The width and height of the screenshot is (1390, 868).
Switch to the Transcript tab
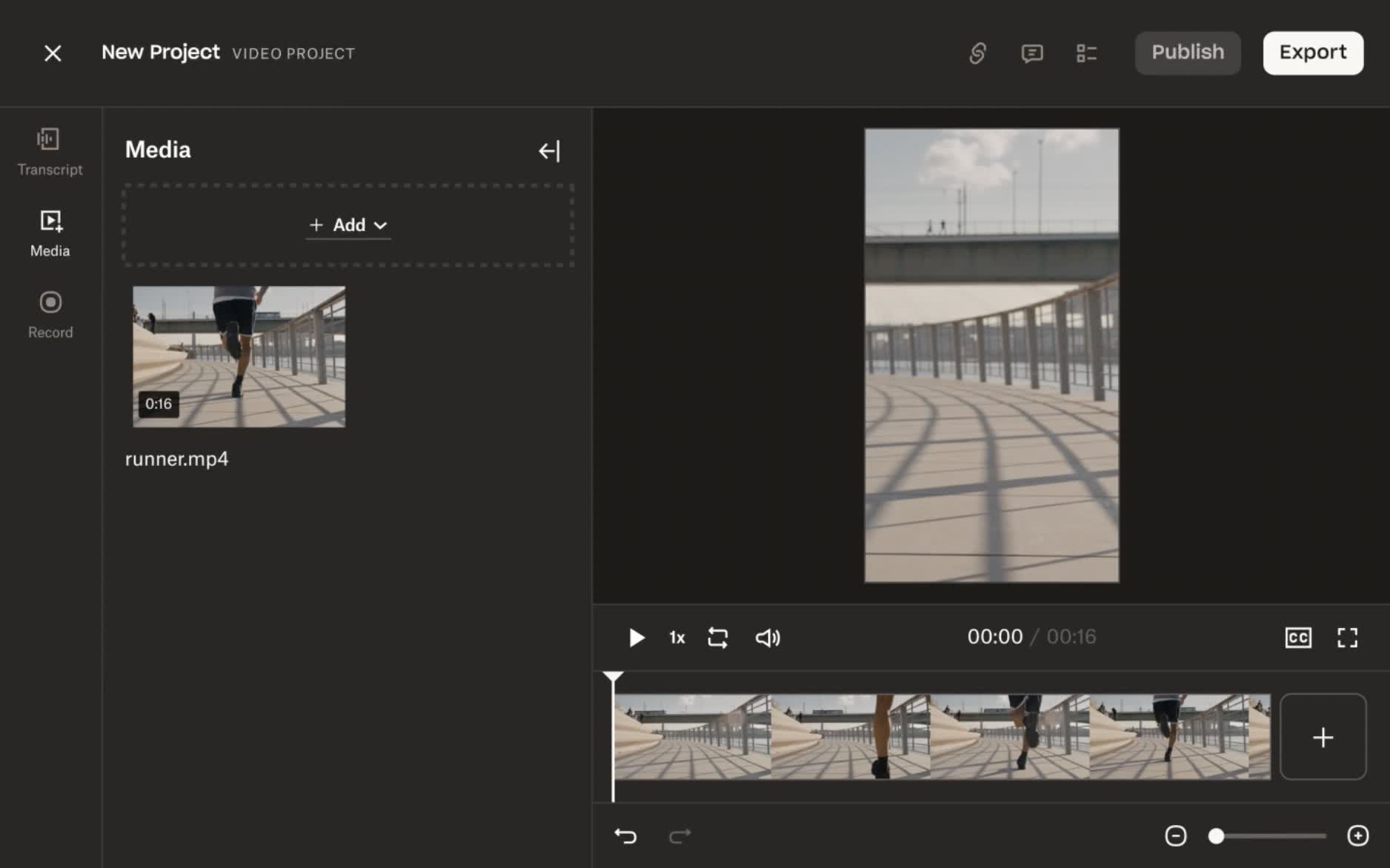[50, 152]
